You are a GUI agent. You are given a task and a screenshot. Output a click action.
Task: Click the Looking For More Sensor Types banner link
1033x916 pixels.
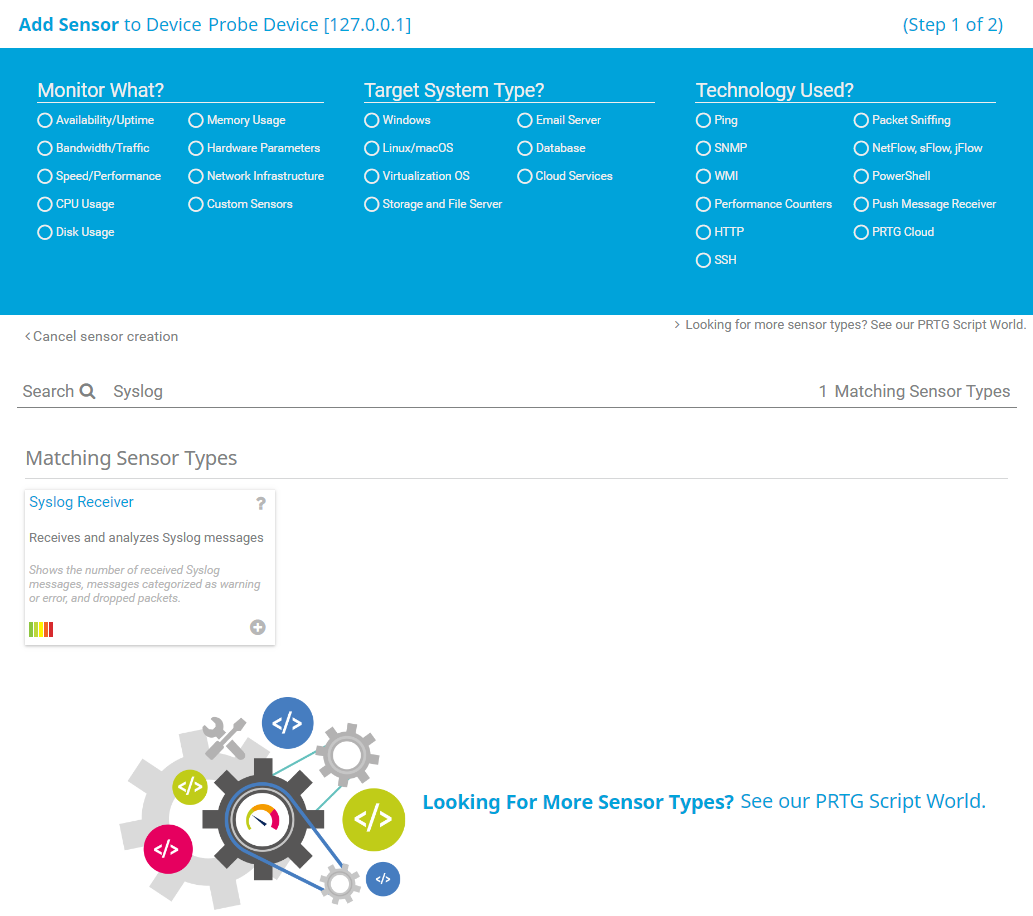coord(703,802)
